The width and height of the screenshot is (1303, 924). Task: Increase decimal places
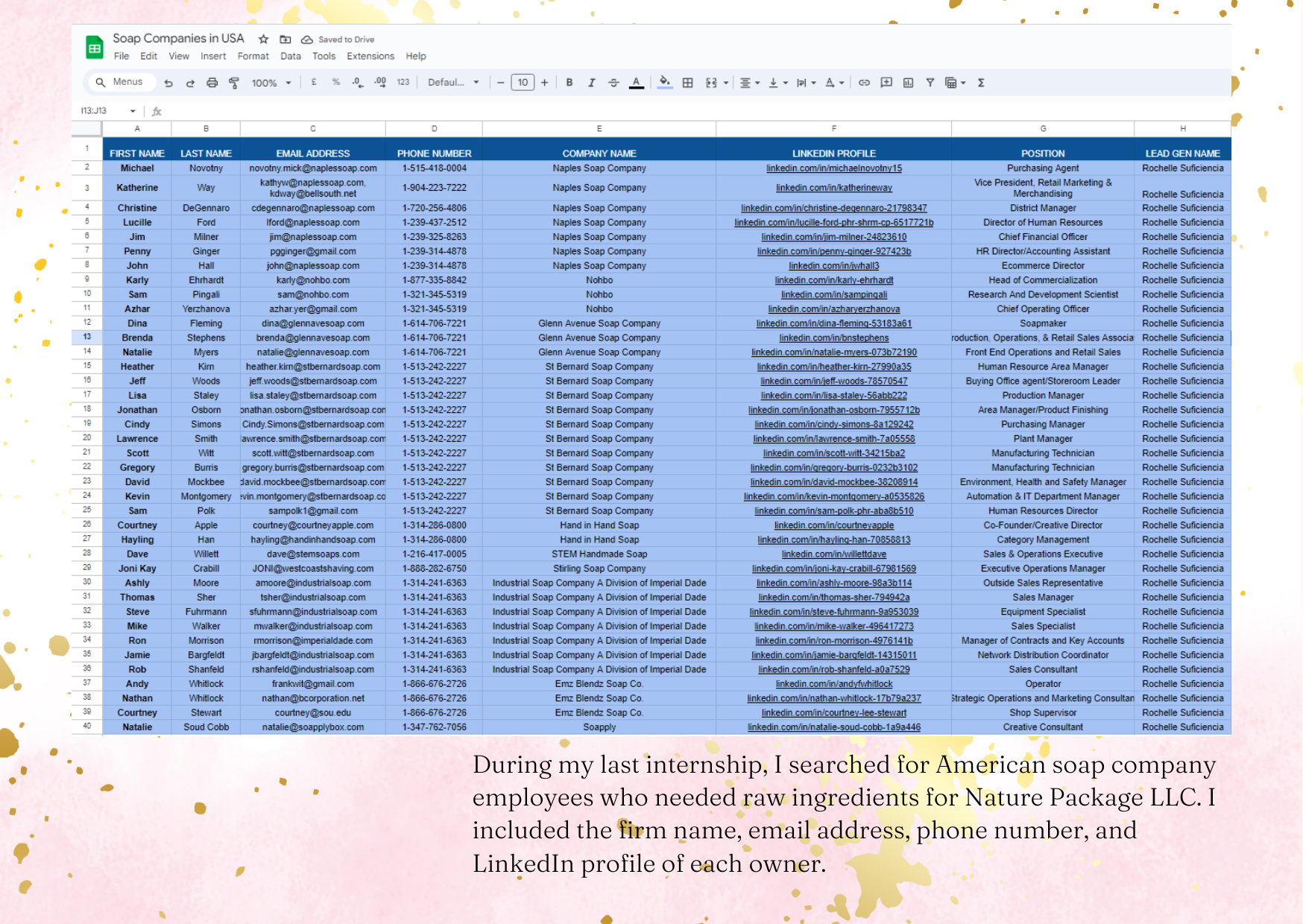pos(380,82)
